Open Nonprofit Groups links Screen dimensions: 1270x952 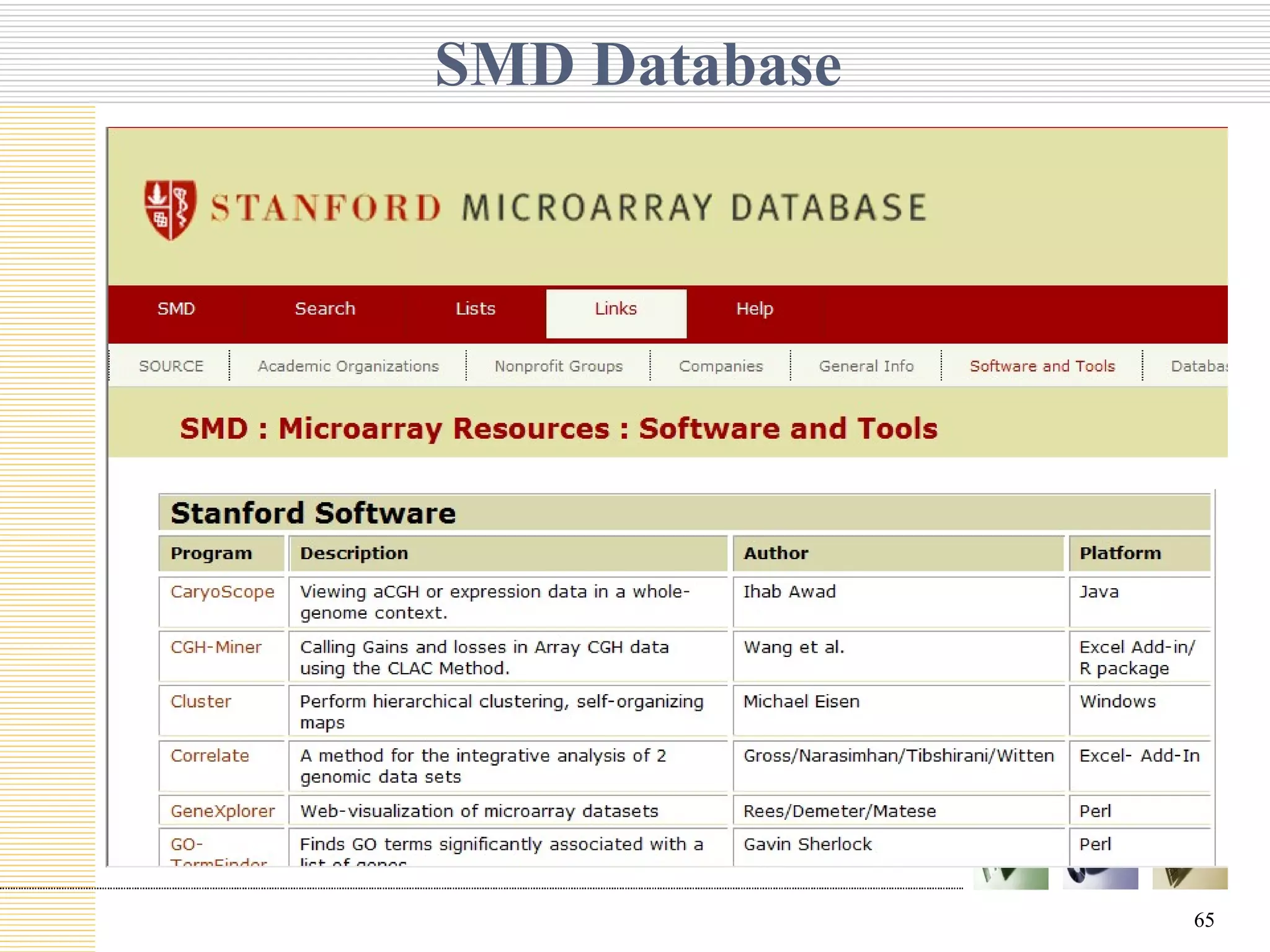(x=559, y=366)
